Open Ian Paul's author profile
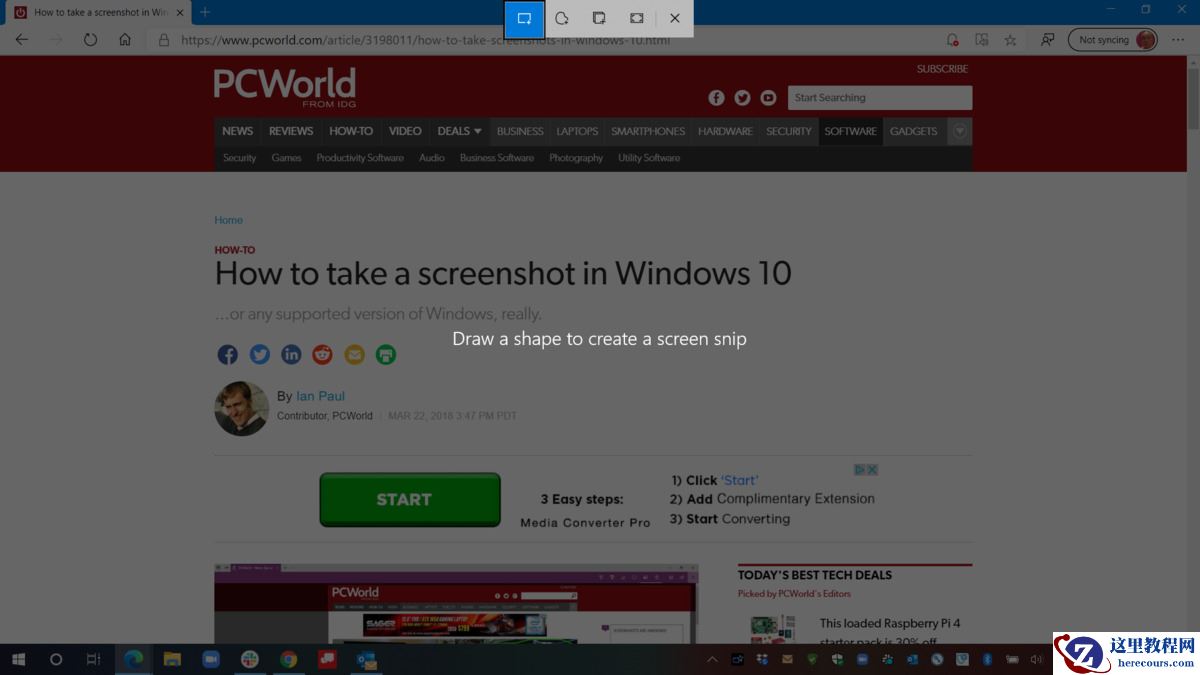The height and width of the screenshot is (675, 1200). [320, 395]
